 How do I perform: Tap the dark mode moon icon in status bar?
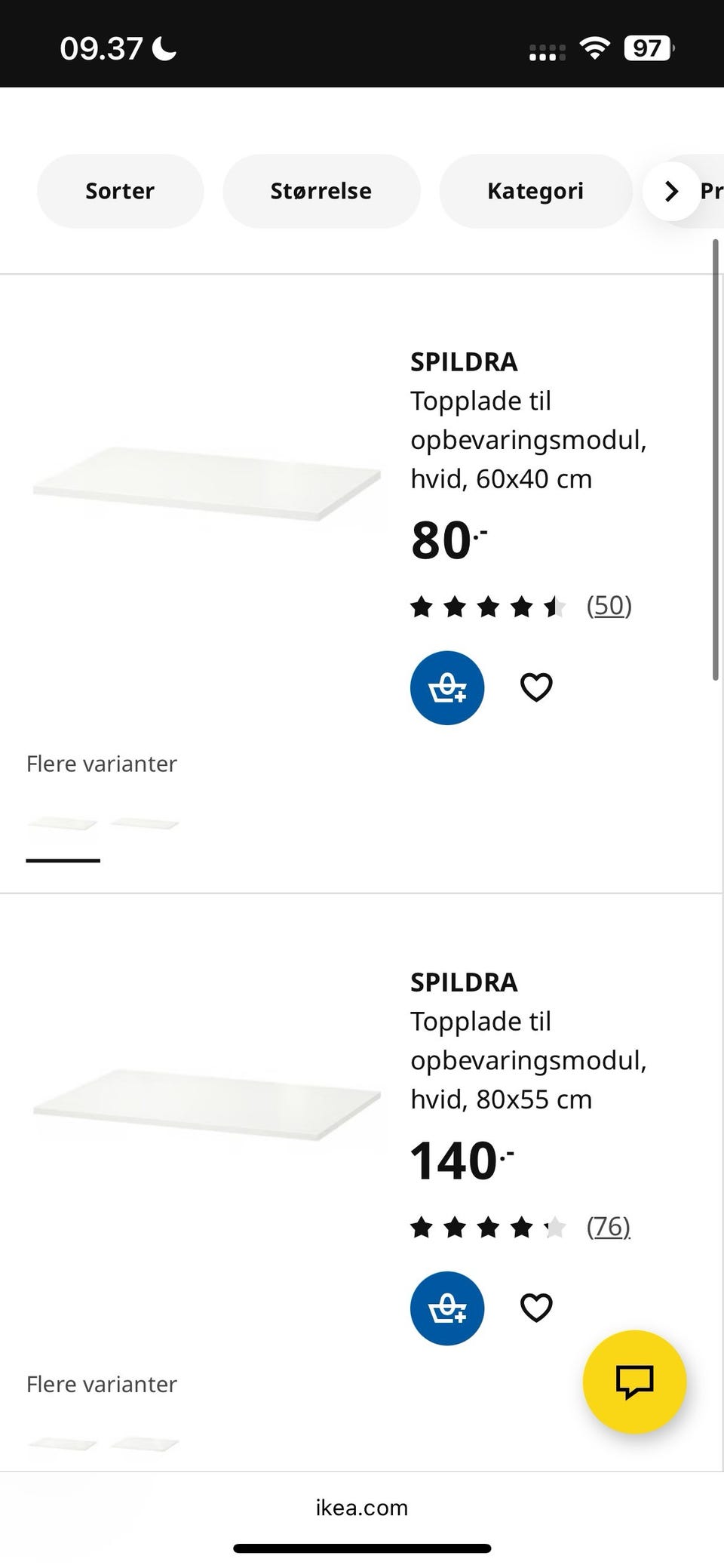pos(163,48)
